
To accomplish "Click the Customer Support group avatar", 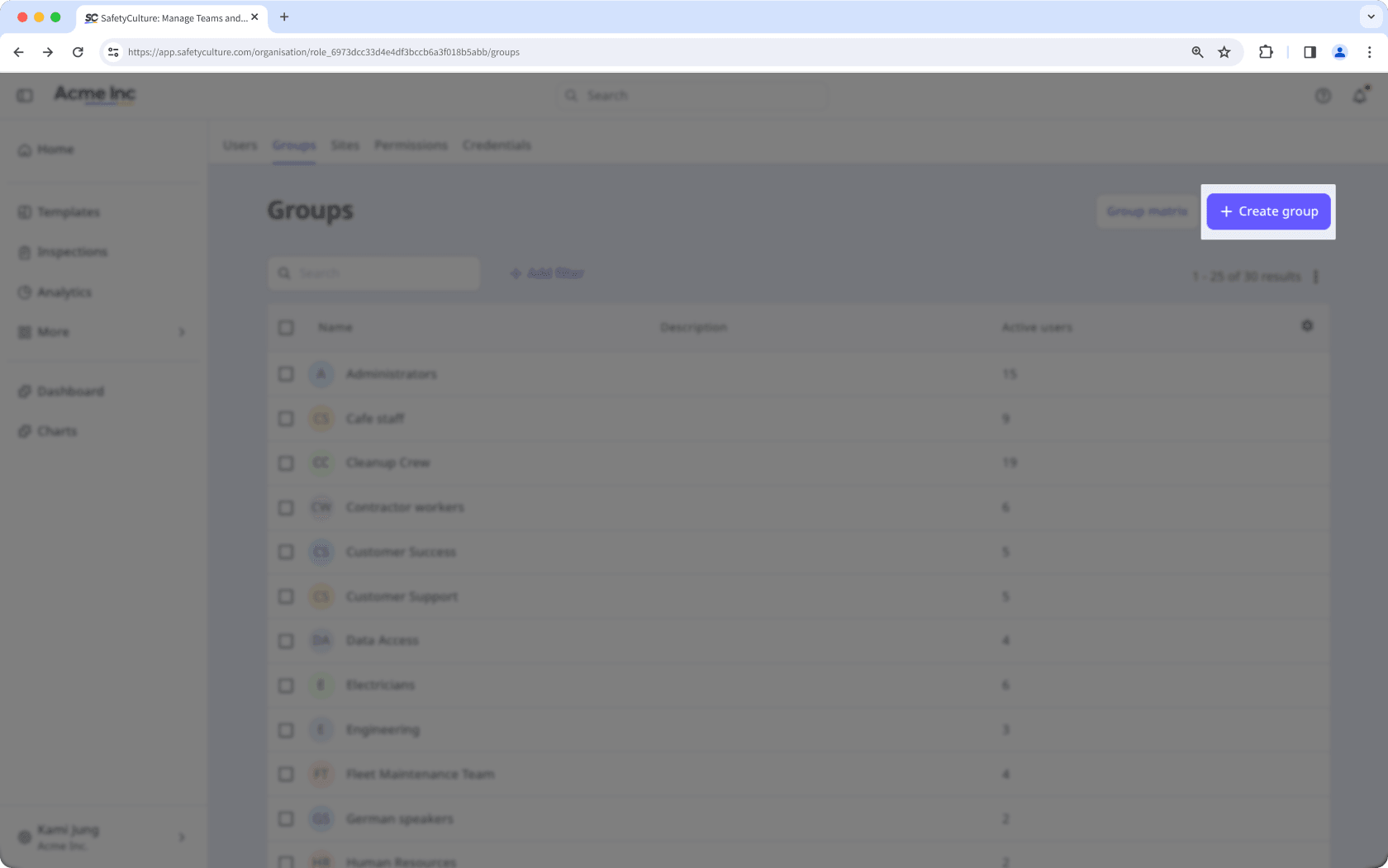I will pos(321,596).
